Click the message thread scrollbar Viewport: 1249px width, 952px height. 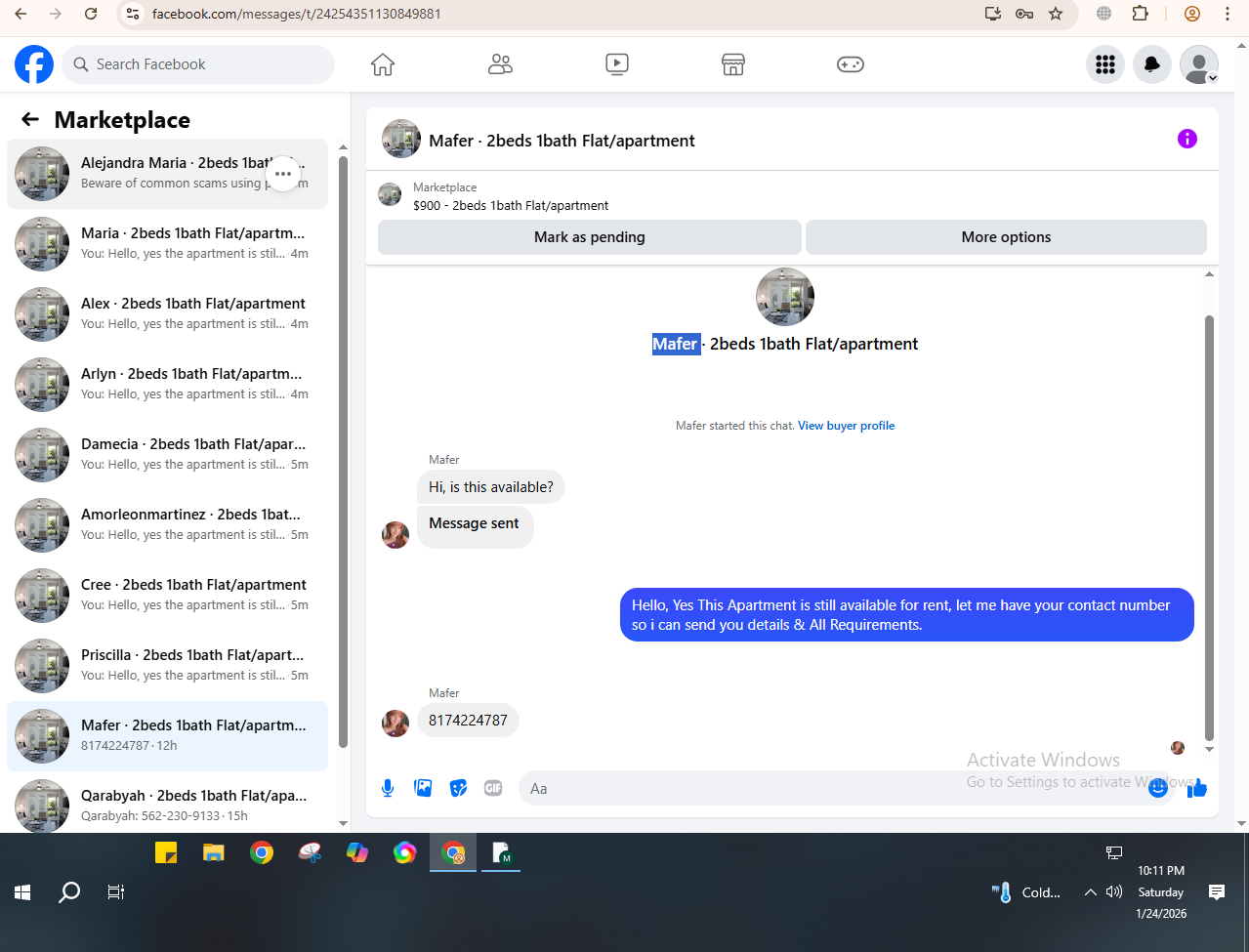(x=1209, y=527)
